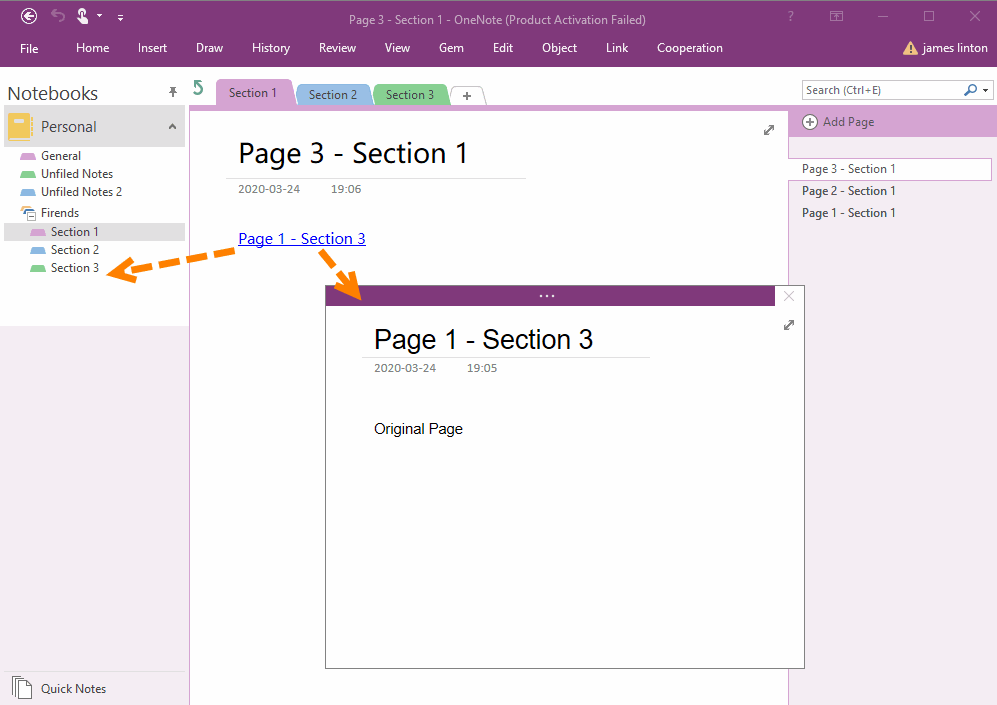The height and width of the screenshot is (705, 997).
Task: Select Page 3 - Section 1 in page list
Action: (x=890, y=169)
